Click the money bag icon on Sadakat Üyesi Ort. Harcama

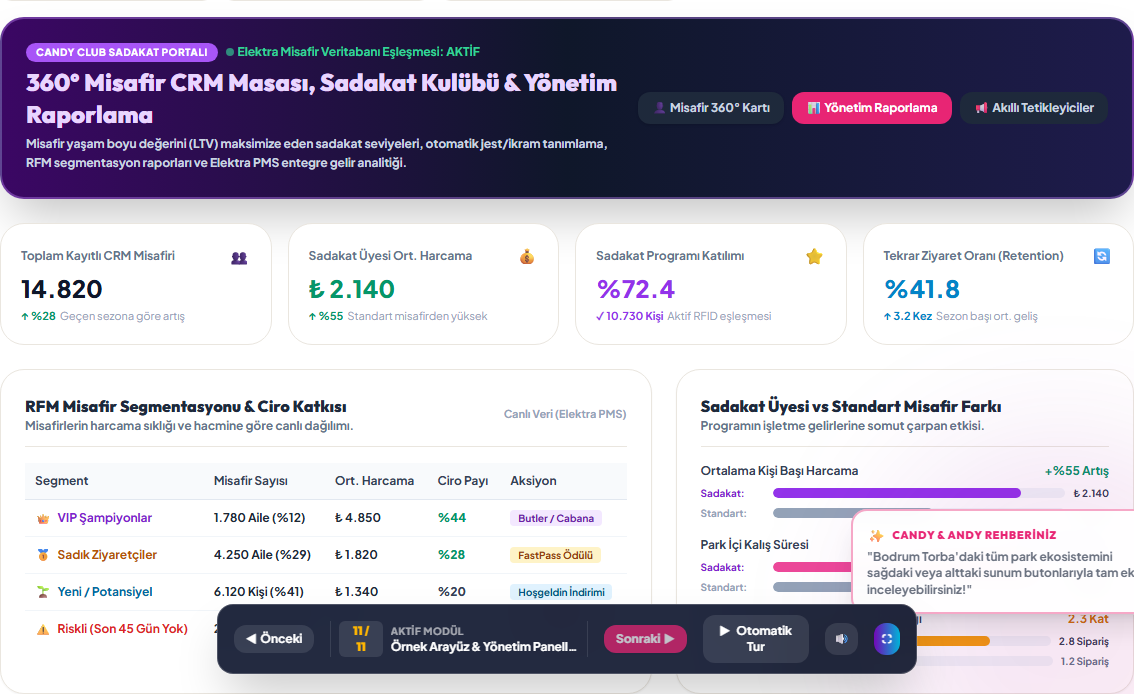coord(526,257)
